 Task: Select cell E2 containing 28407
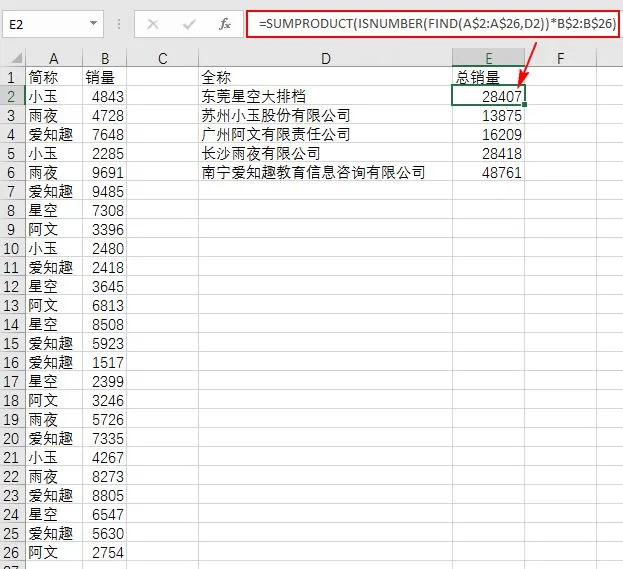pyautogui.click(x=488, y=96)
